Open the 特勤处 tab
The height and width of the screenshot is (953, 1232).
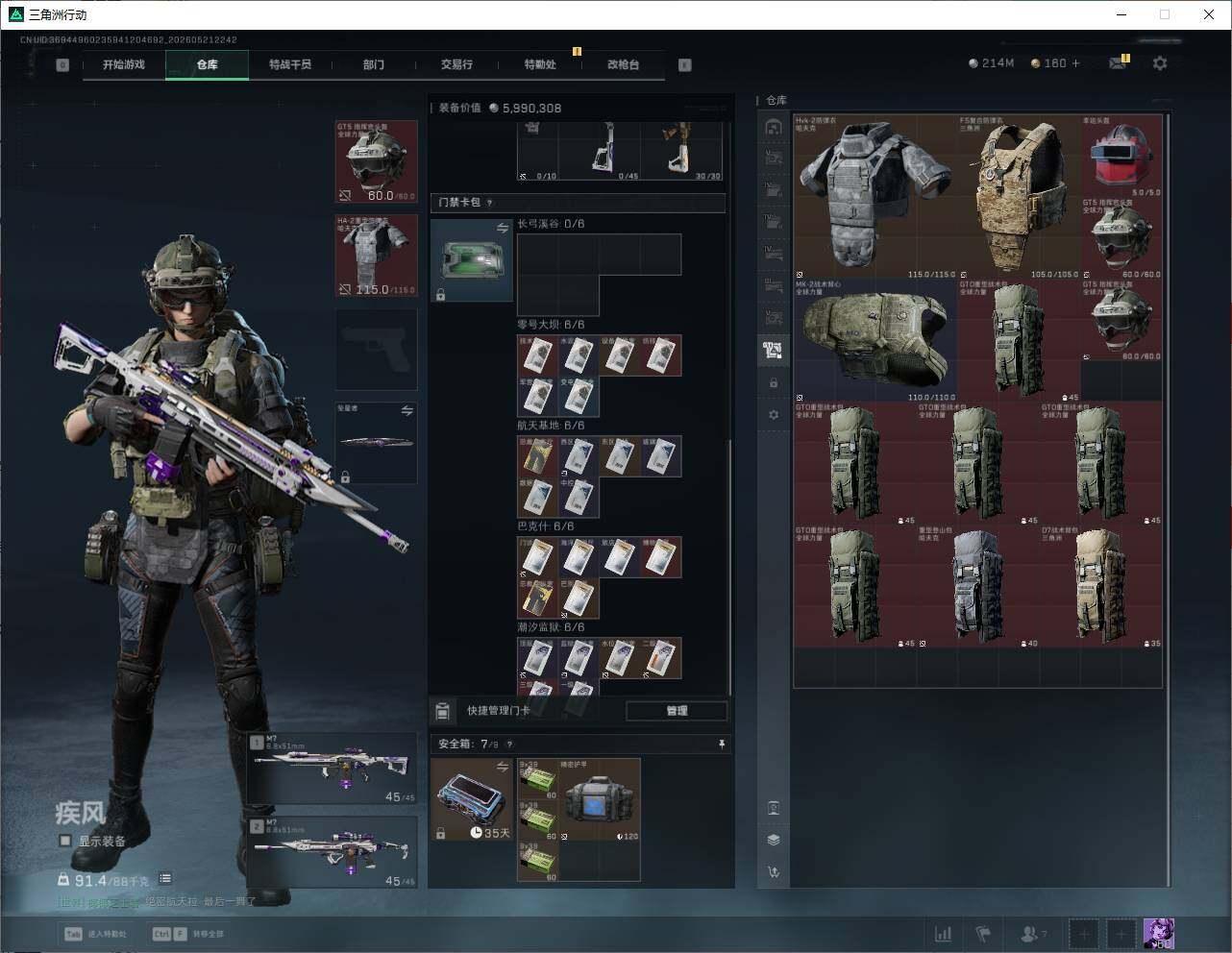(540, 64)
